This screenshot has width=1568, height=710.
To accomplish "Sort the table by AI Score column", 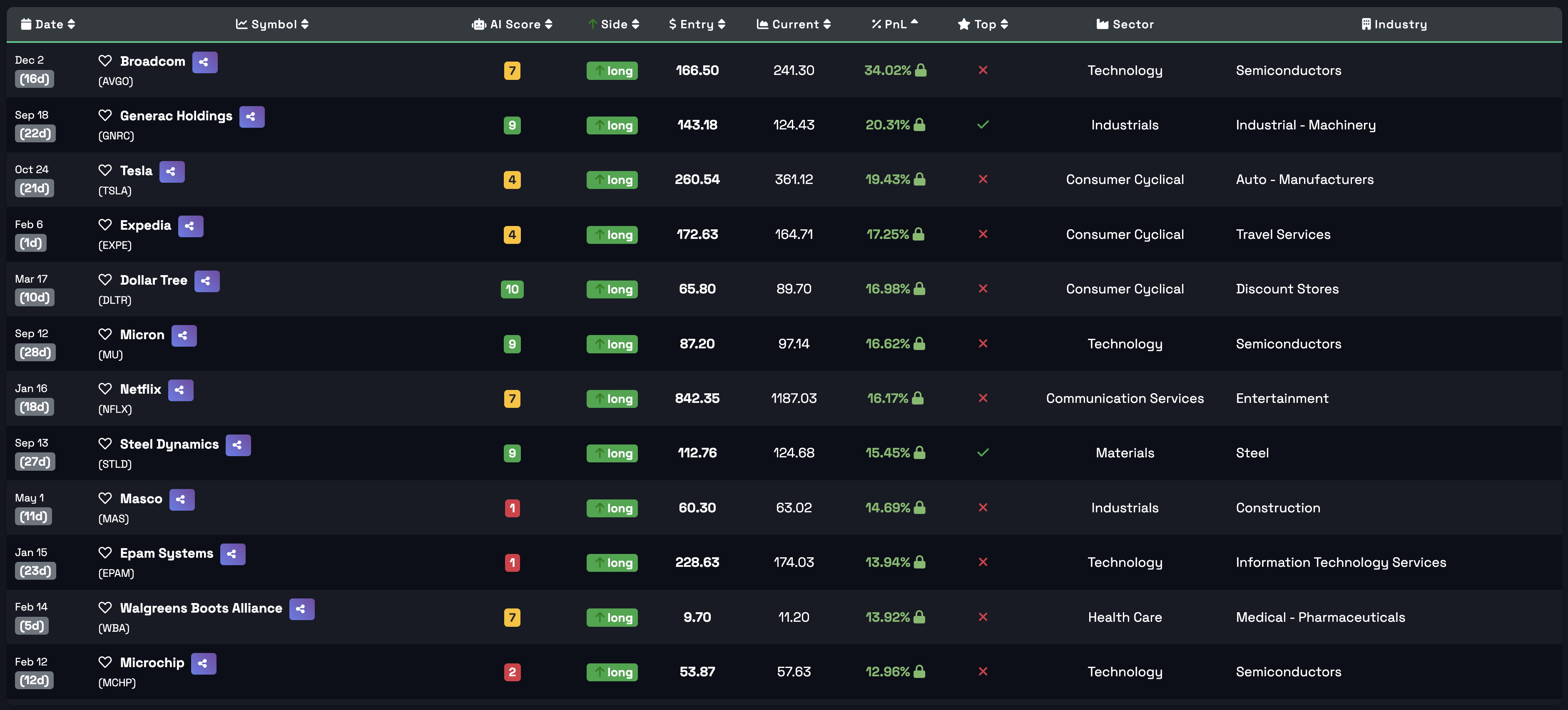I will click(512, 24).
